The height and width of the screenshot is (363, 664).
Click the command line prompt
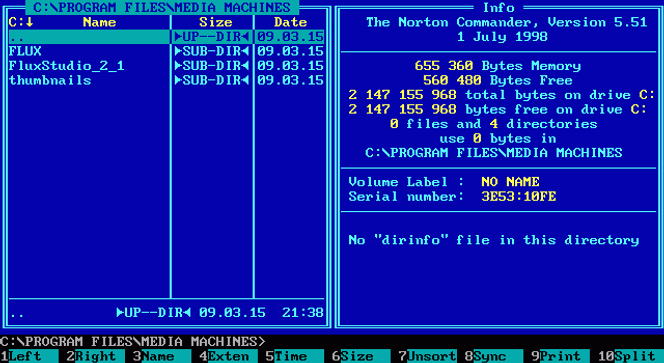pyautogui.click(x=133, y=341)
